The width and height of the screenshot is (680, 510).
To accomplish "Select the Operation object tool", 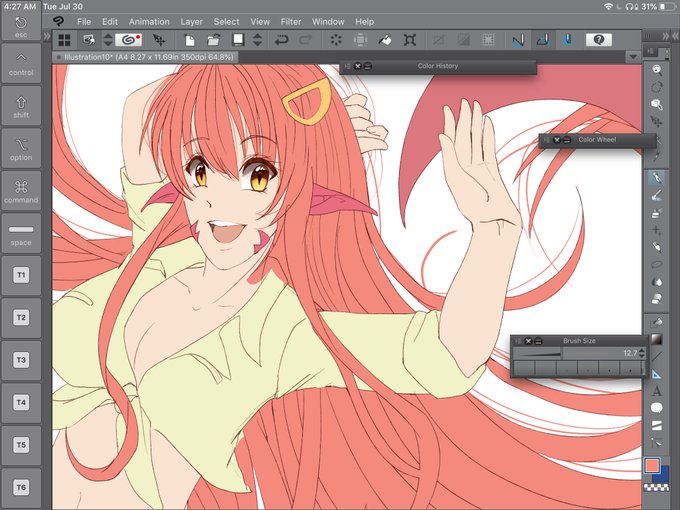I will coord(657,105).
